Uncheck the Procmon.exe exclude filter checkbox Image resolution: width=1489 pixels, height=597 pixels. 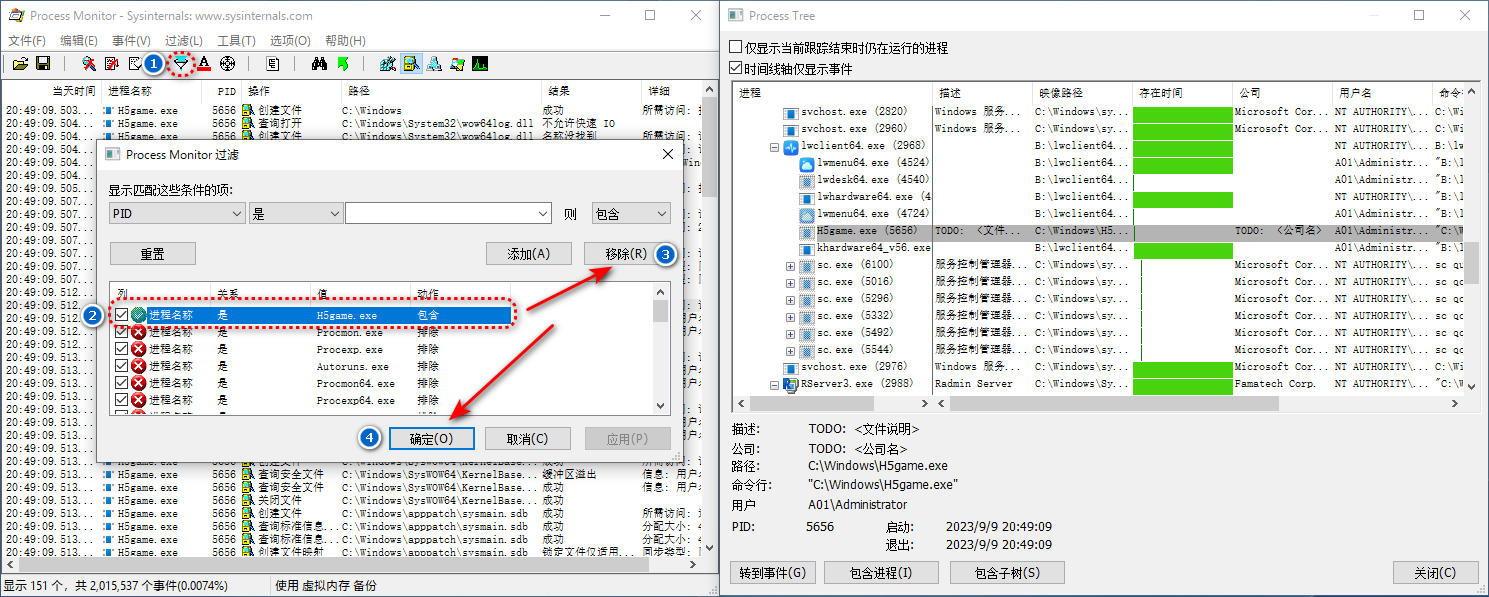pyautogui.click(x=122, y=332)
